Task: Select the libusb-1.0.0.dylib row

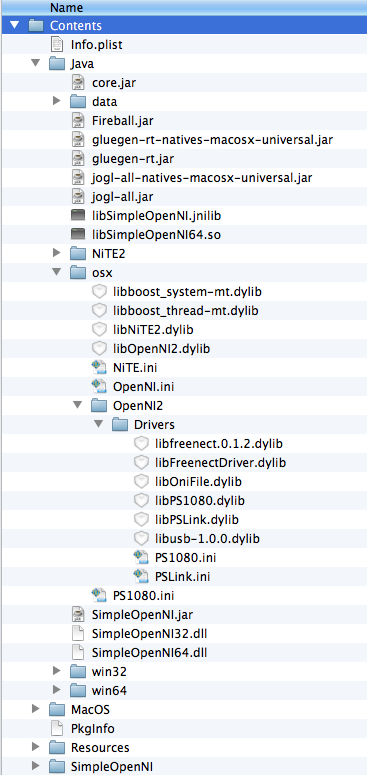Action: tap(183, 538)
